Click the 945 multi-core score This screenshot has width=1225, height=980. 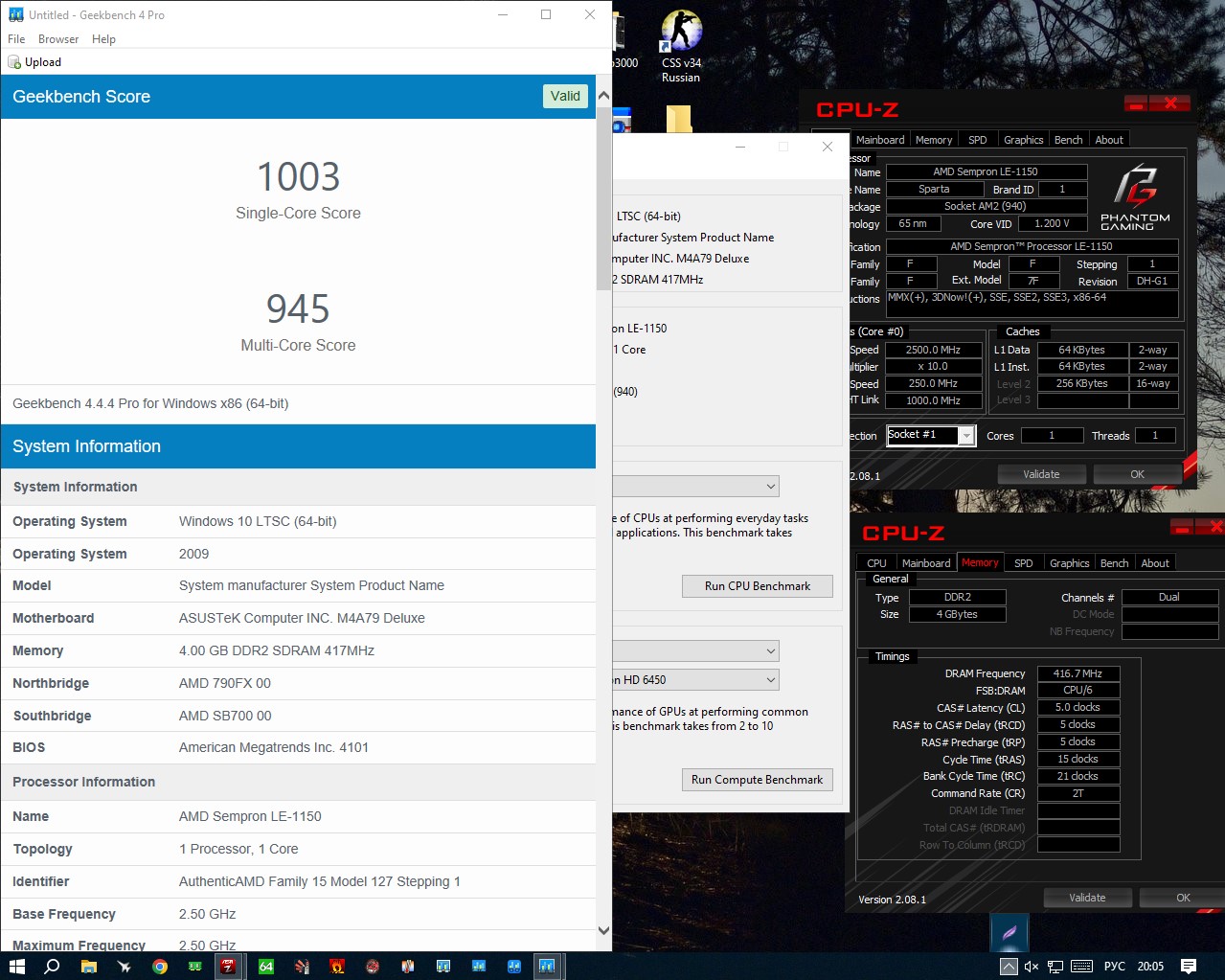[298, 309]
